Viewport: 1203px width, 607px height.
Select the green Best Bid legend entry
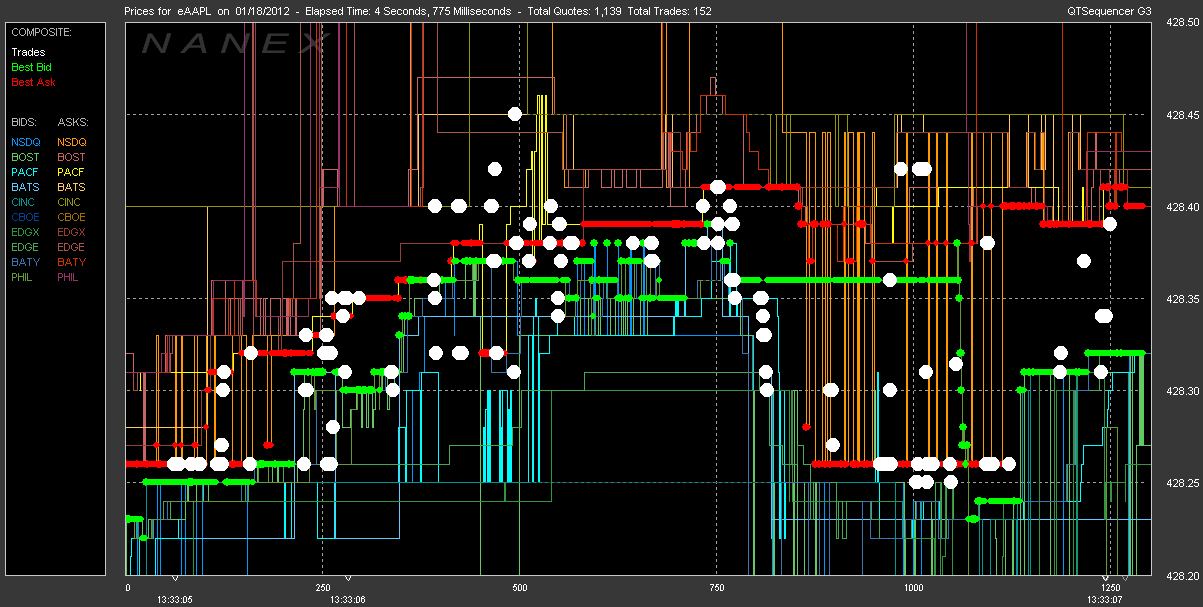pos(31,67)
